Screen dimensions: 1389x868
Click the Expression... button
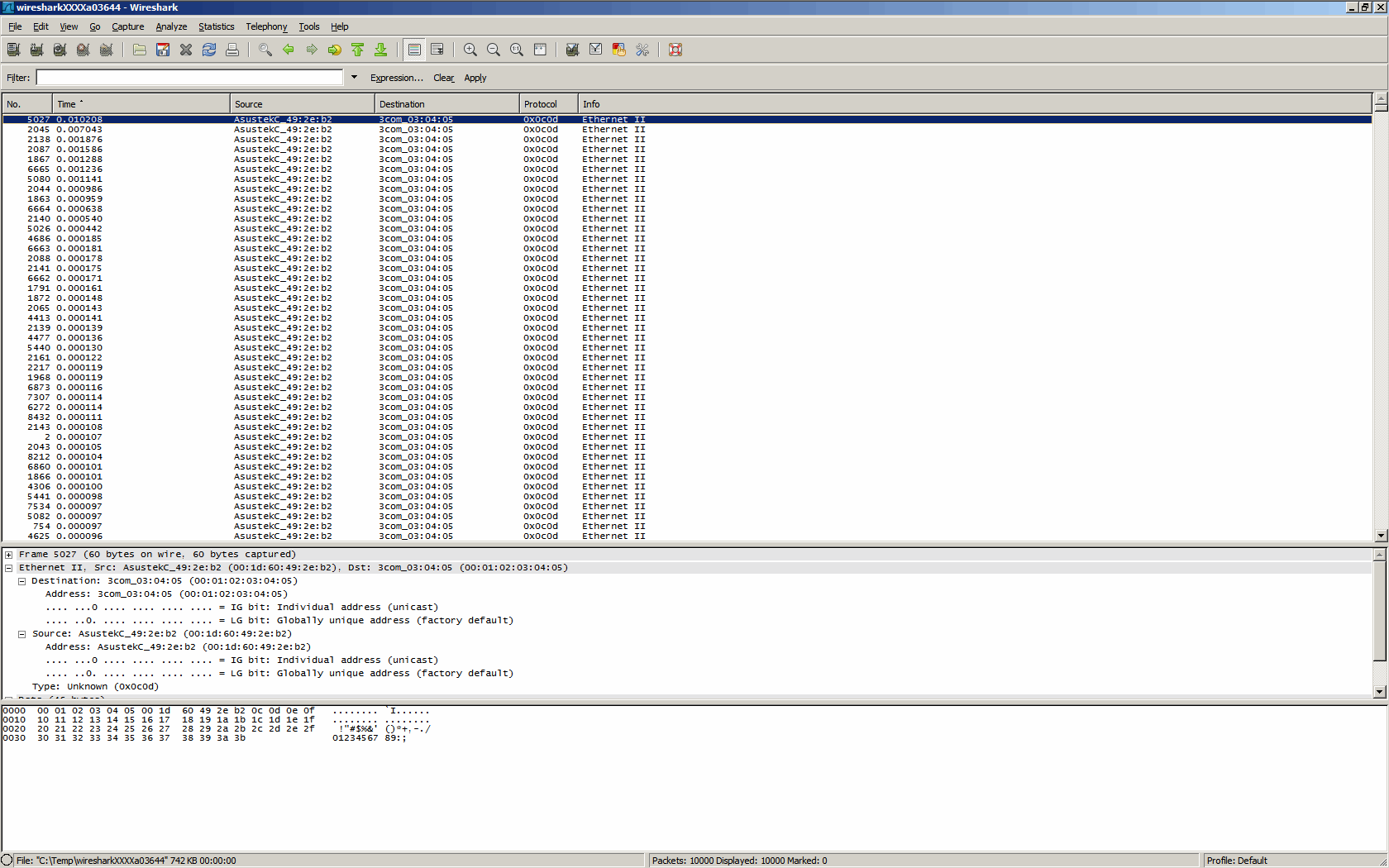coord(396,78)
